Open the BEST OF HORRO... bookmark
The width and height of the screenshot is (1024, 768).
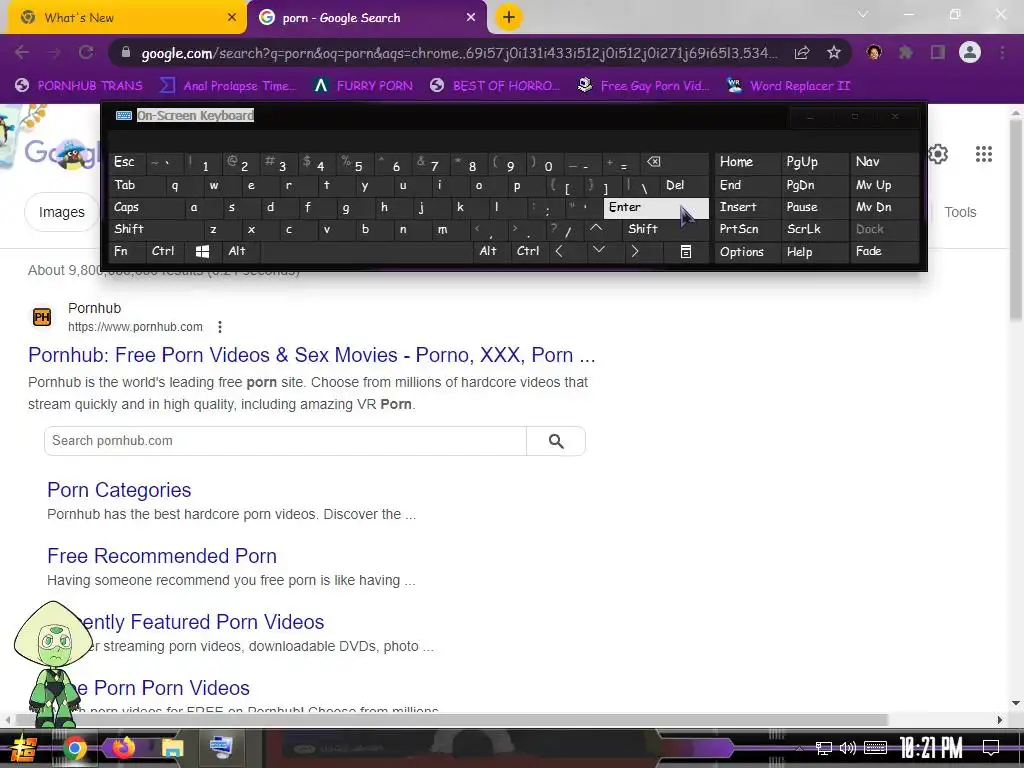click(495, 86)
